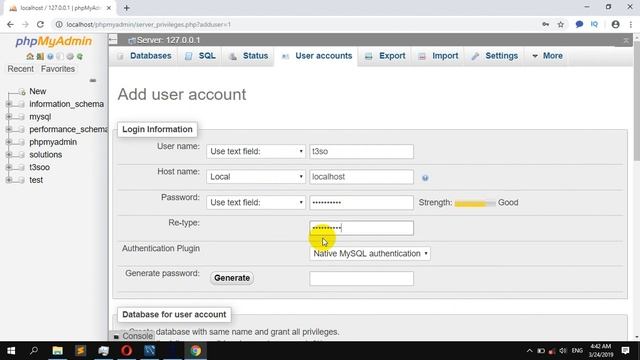Bookmark this page with the star icon
640x360 pixels.
point(561,24)
